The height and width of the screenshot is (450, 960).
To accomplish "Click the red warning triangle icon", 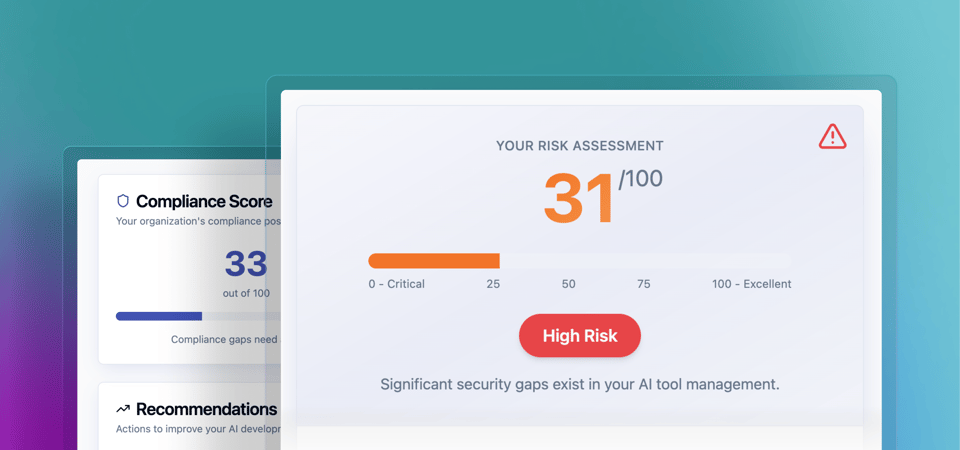I will 832,137.
